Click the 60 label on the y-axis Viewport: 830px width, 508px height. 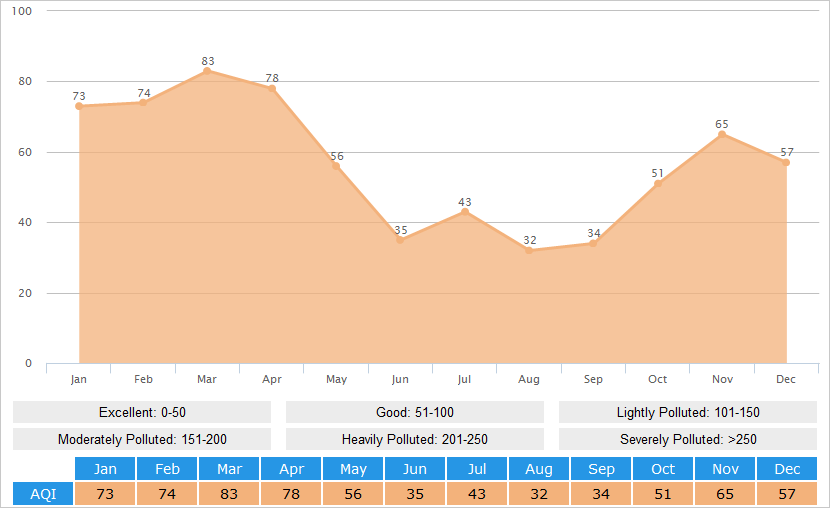[25, 152]
